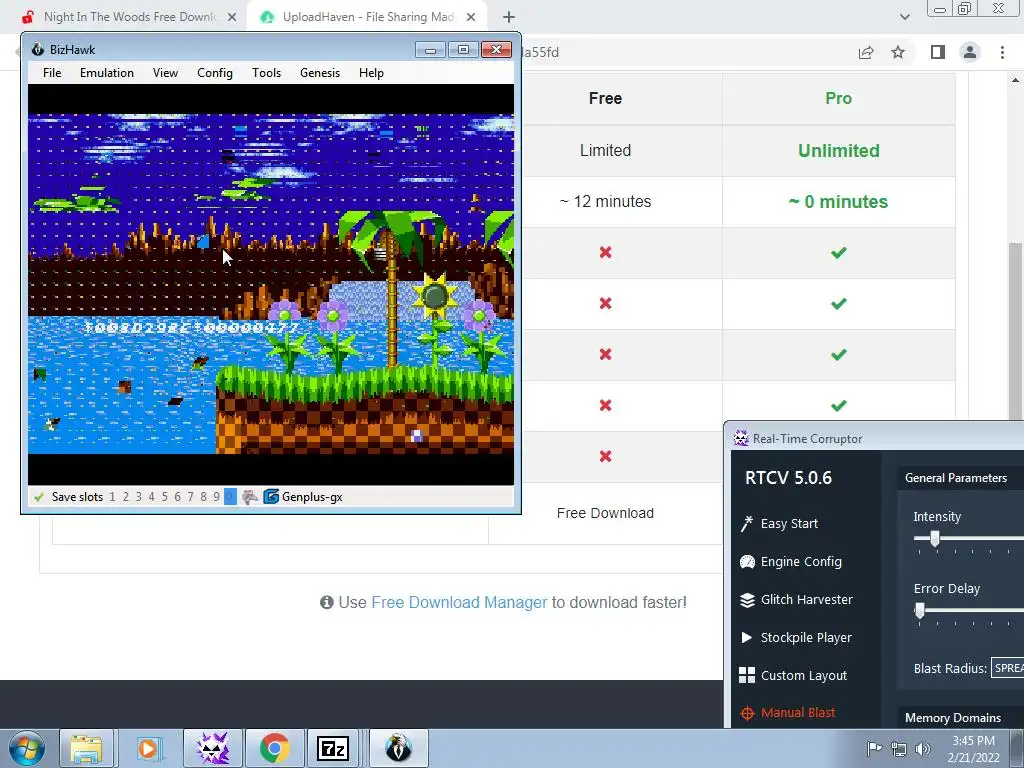Viewport: 1024px width, 768px height.
Task: Switch to BizHawk in taskbar
Action: pos(398,748)
